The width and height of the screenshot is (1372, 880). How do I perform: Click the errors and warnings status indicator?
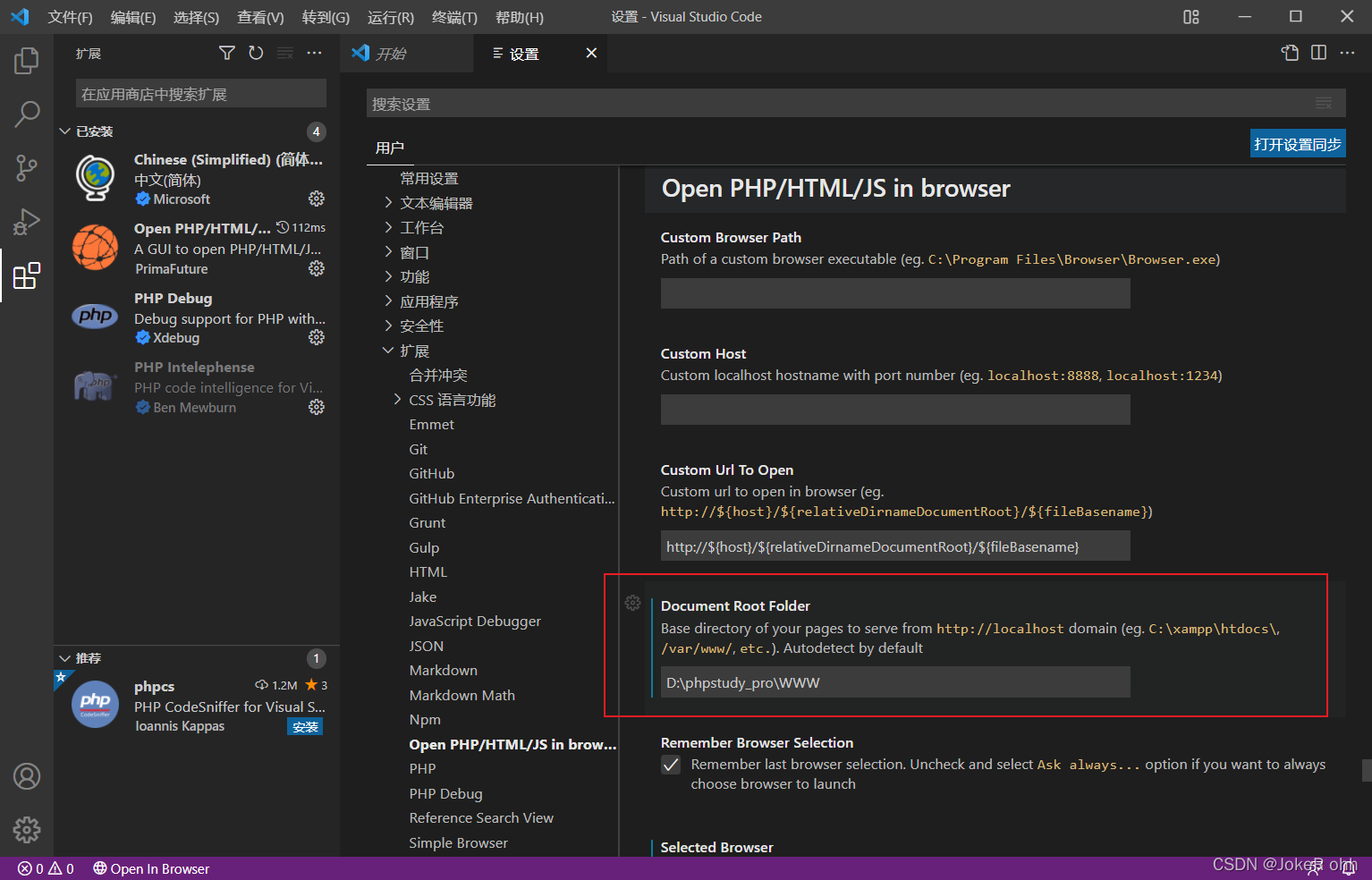pos(46,868)
